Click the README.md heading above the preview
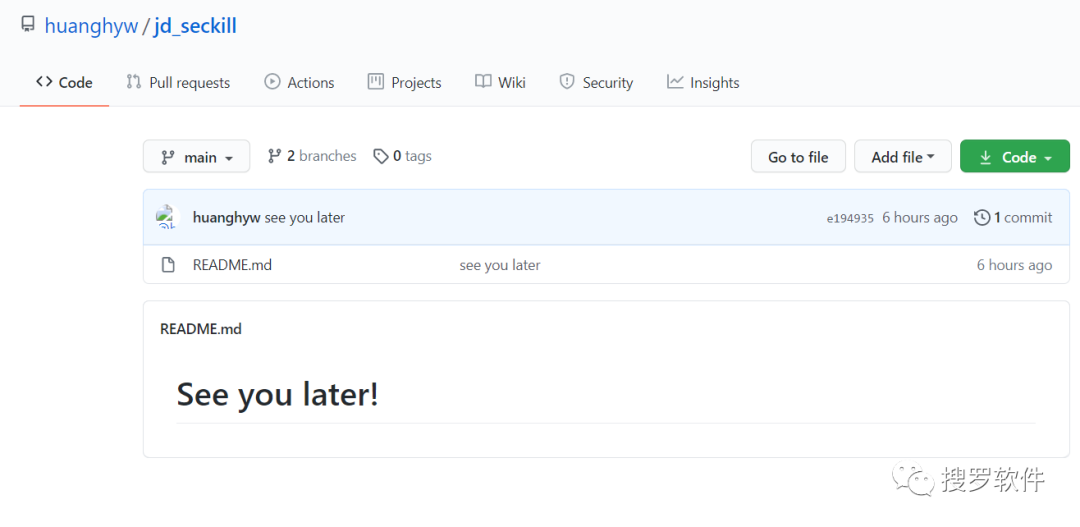Viewport: 1080px width, 527px height. 200,329
